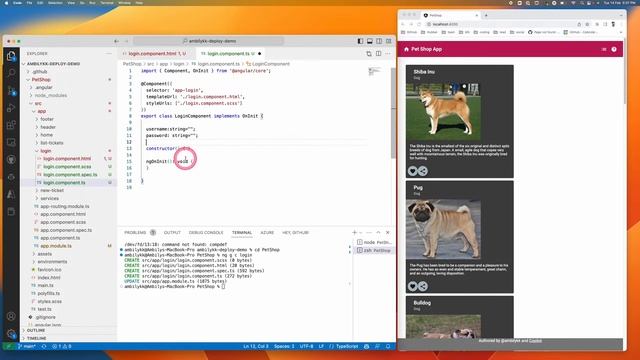Share the Pug card
This screenshot has height=360, width=640.
423,286
